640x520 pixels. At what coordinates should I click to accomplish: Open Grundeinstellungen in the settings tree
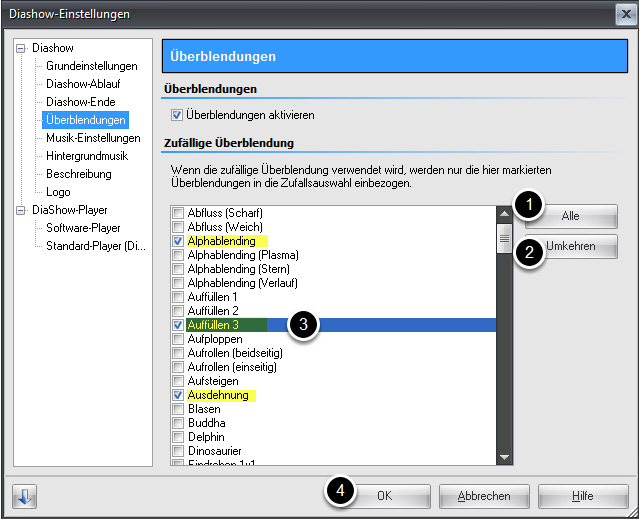[92, 66]
